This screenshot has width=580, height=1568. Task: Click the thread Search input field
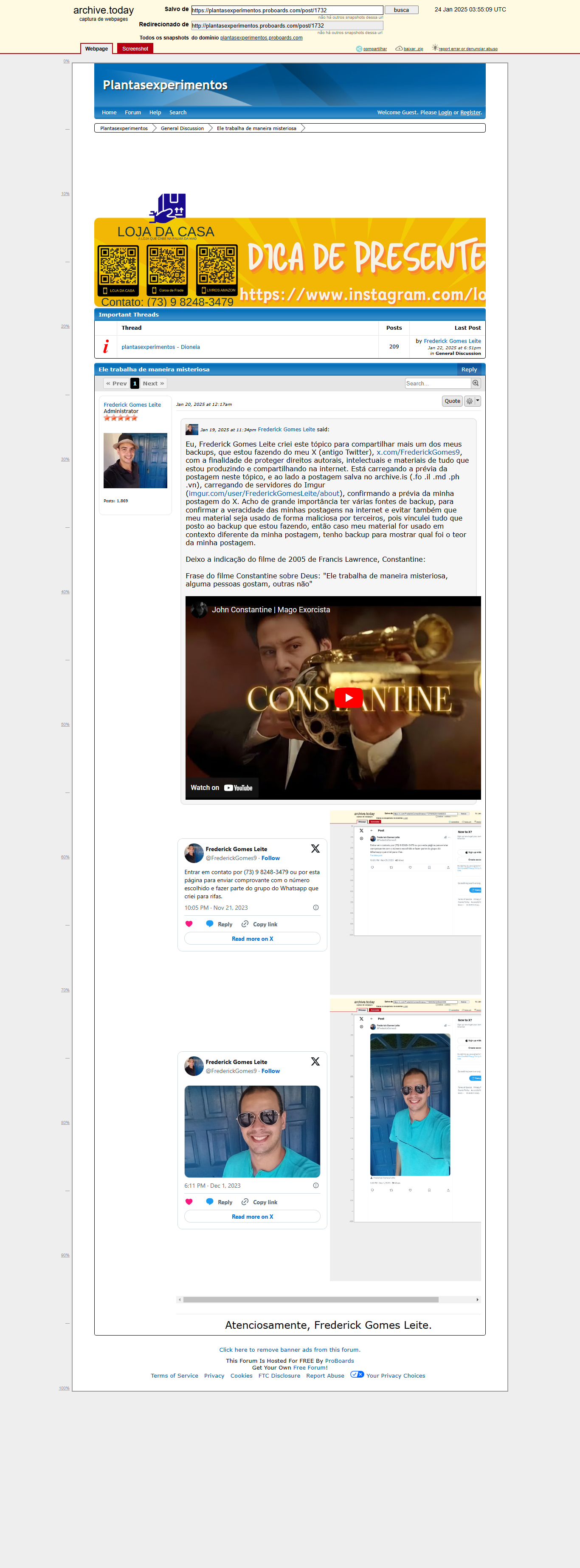[438, 383]
